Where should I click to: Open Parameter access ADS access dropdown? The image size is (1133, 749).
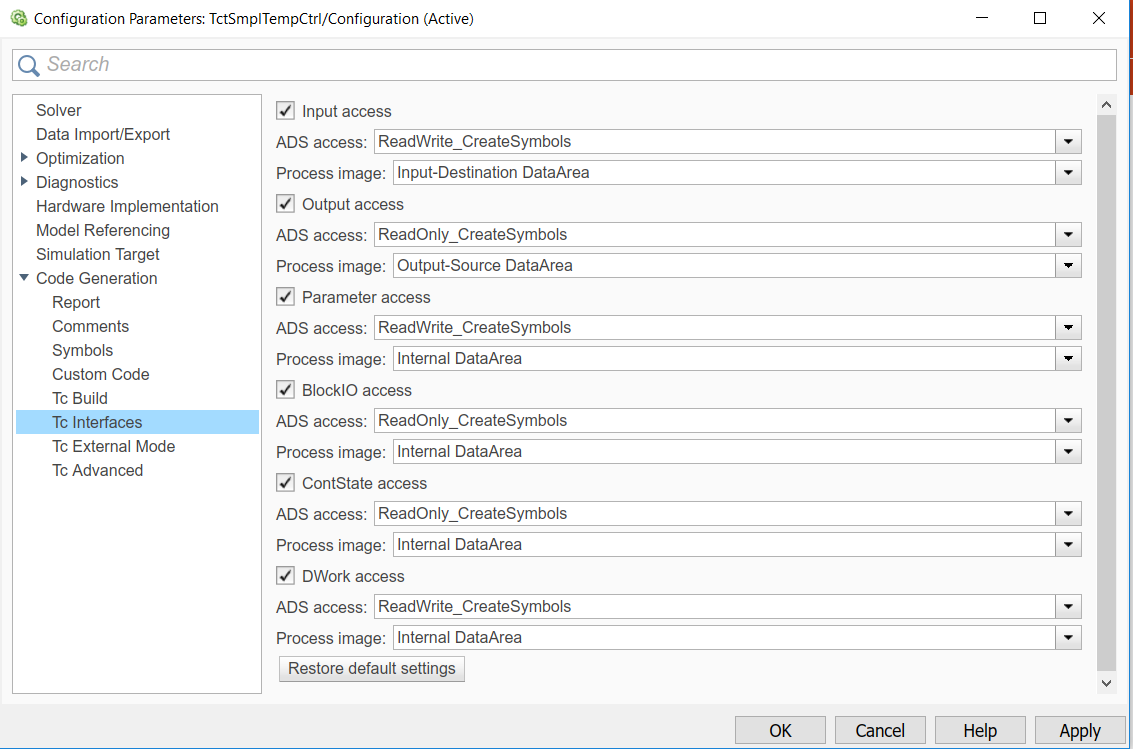point(1068,328)
